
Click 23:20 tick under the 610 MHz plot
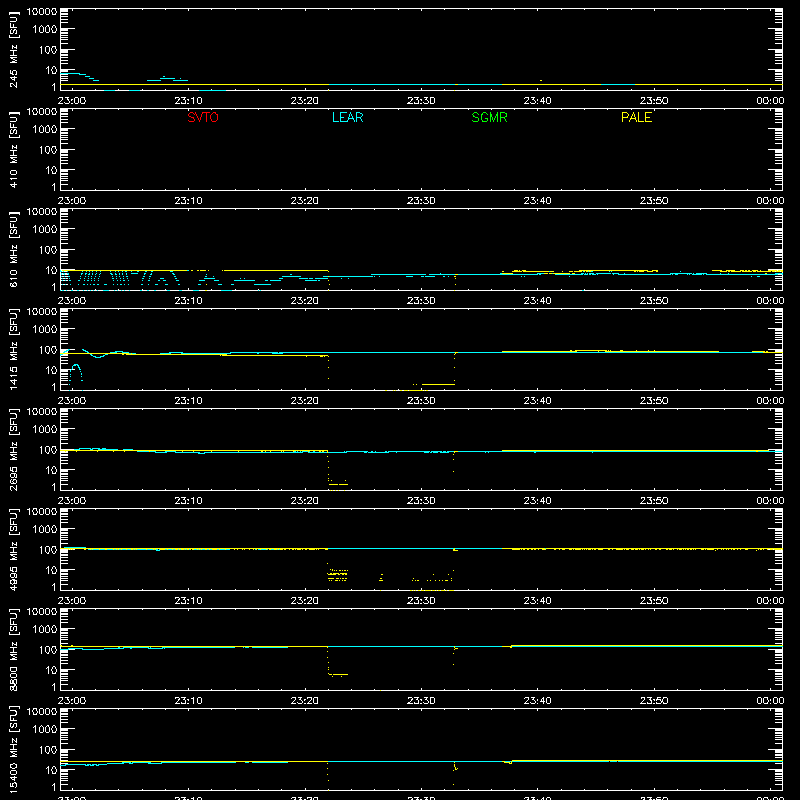(305, 301)
